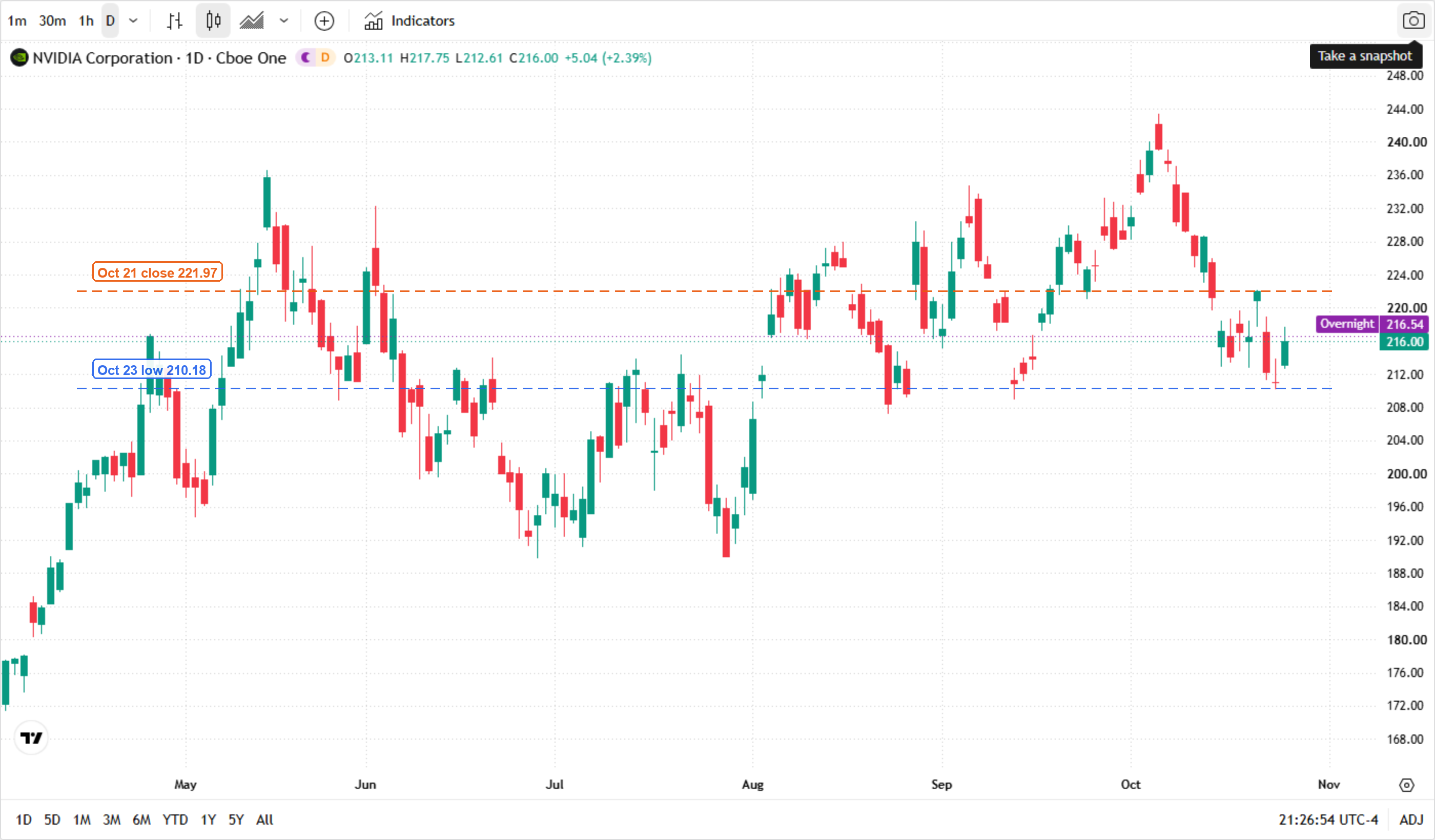
Task: Set date range to 6M
Action: coord(141,820)
